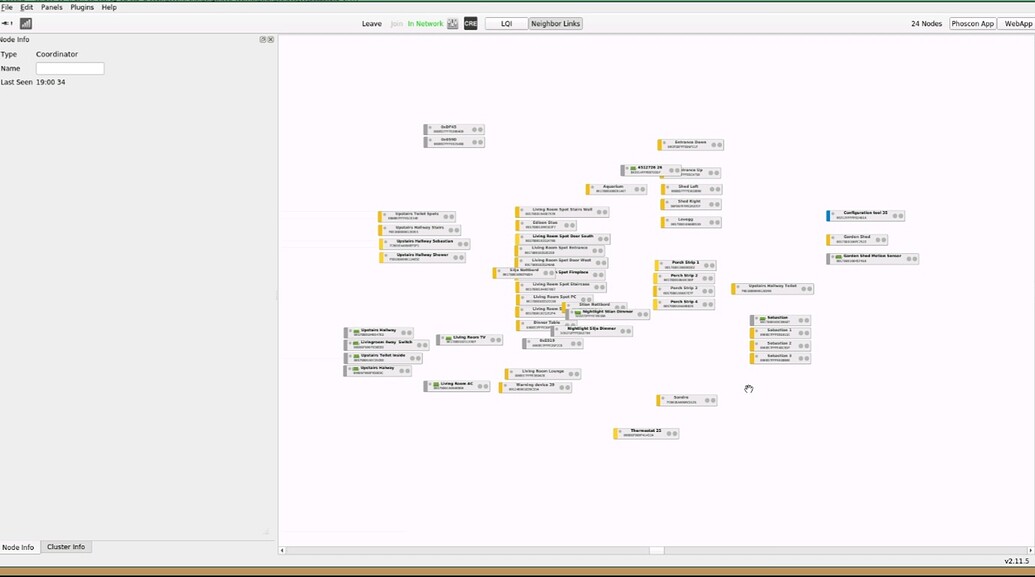Open the Phoscon App button

tap(972, 23)
